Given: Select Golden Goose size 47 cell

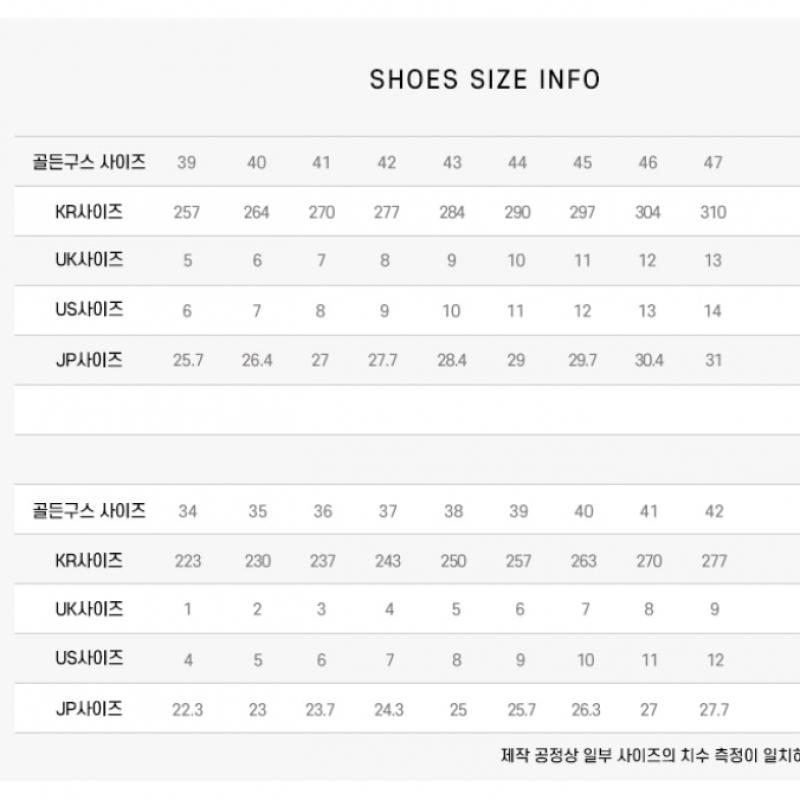Looking at the screenshot, I should click(x=713, y=162).
